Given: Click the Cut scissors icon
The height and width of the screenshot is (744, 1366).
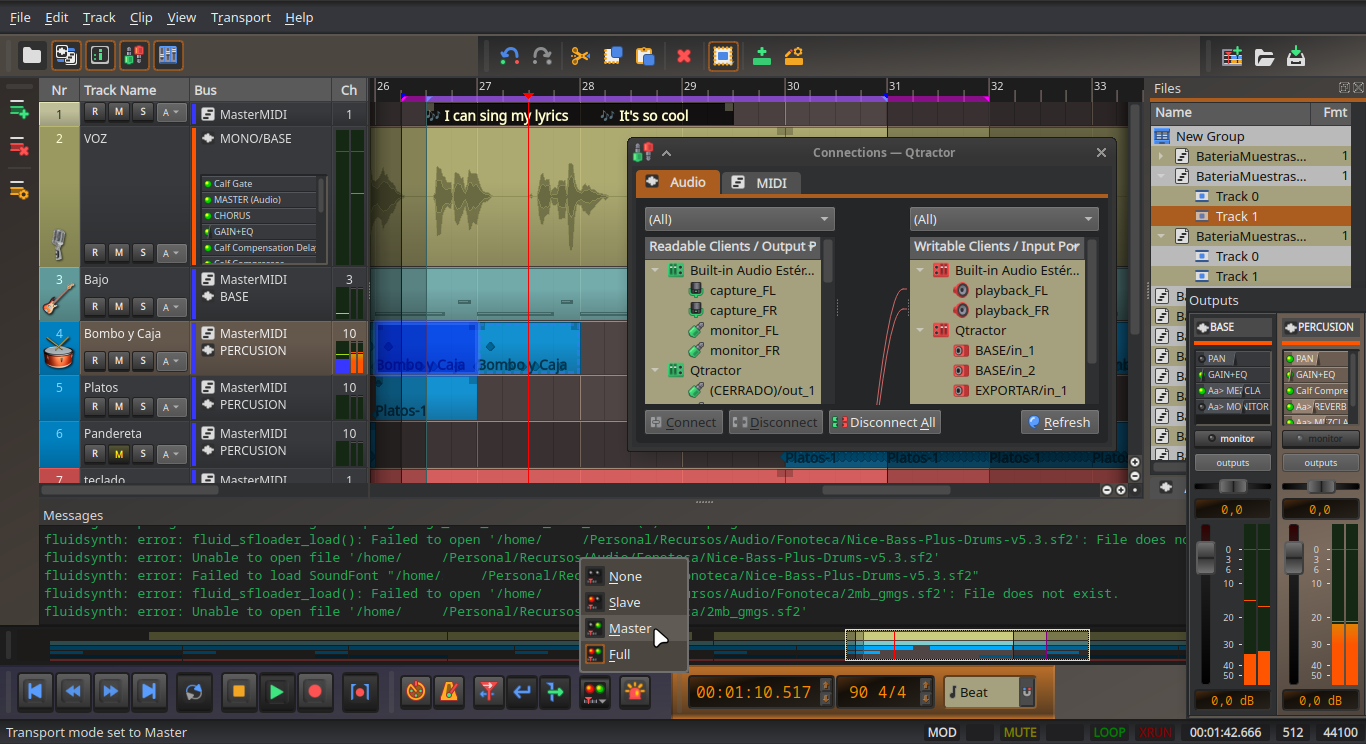Looking at the screenshot, I should 580,56.
